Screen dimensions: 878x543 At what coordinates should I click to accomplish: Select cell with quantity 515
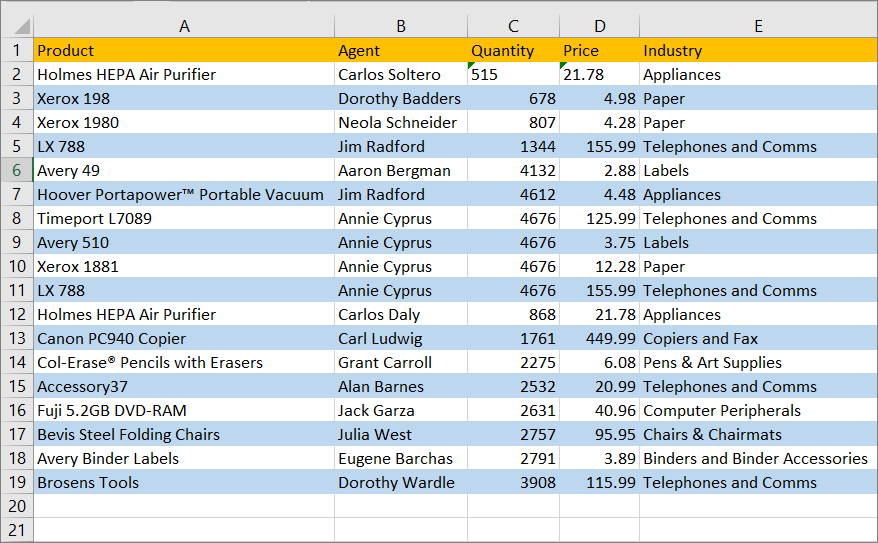[513, 74]
